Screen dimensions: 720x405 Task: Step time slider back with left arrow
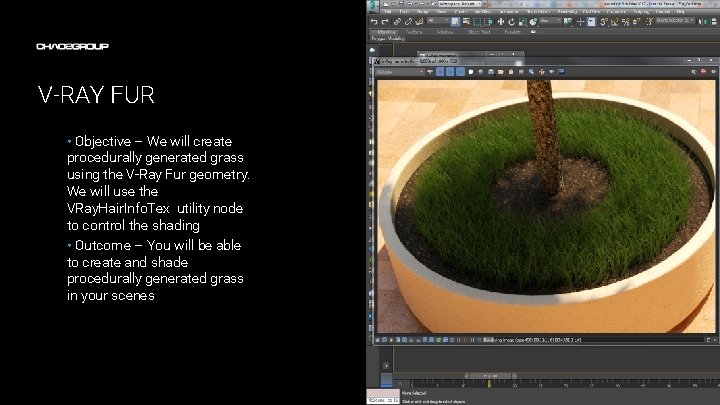click(x=467, y=376)
